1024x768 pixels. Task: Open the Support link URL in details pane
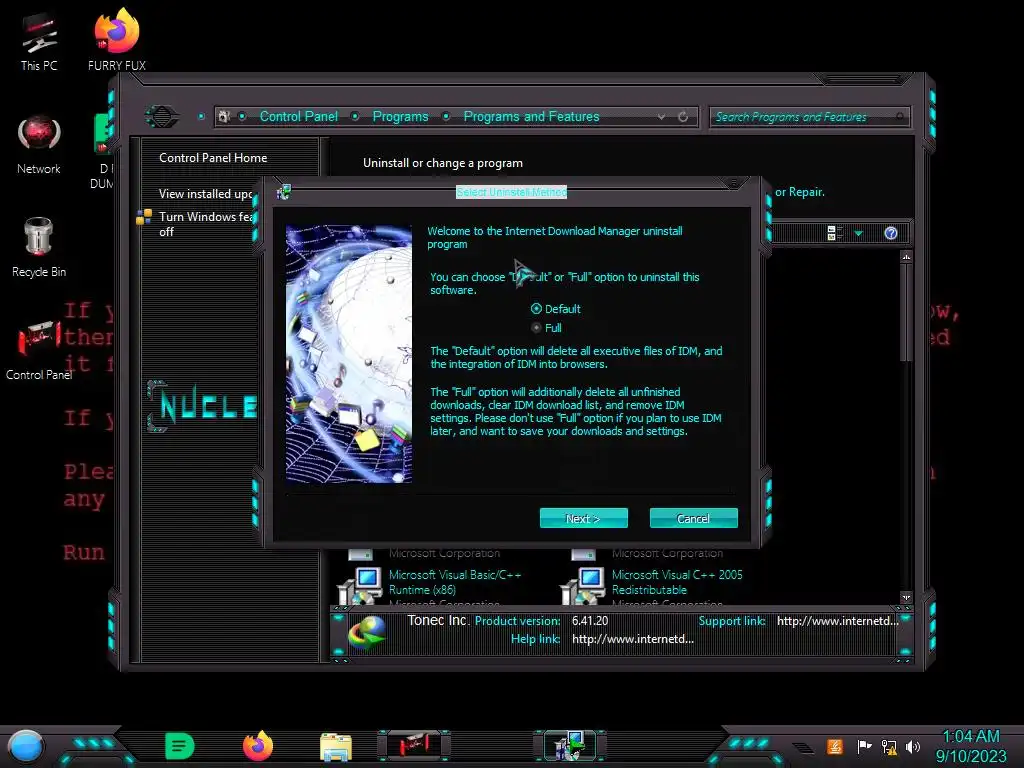click(x=838, y=621)
